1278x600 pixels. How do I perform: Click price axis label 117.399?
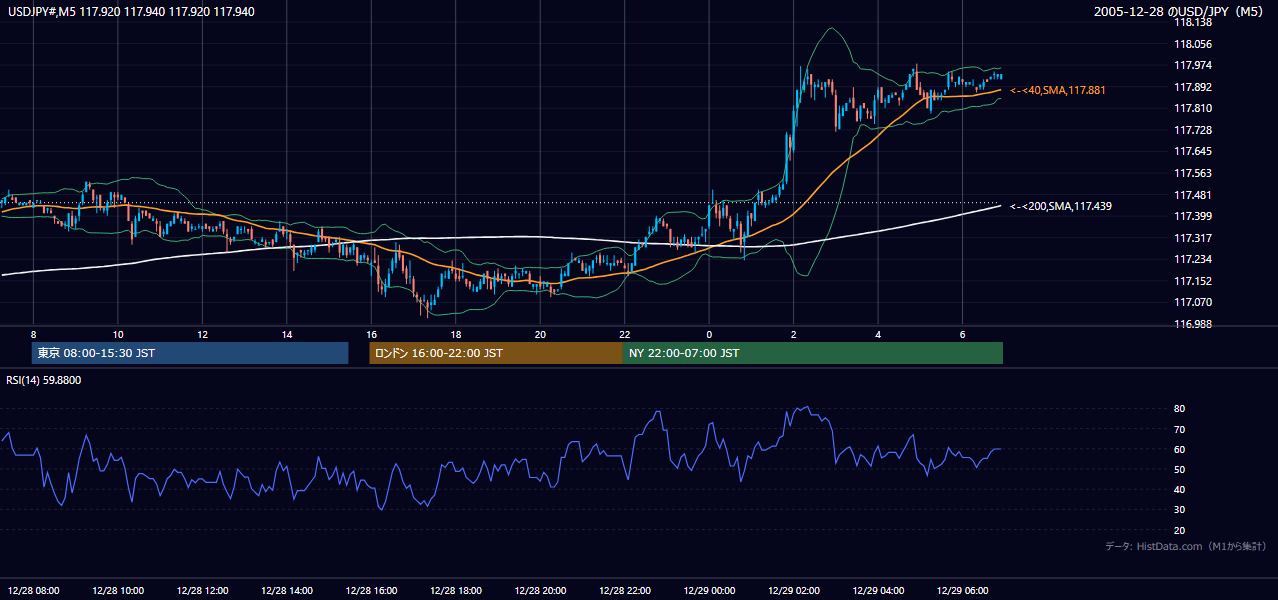click(1192, 216)
